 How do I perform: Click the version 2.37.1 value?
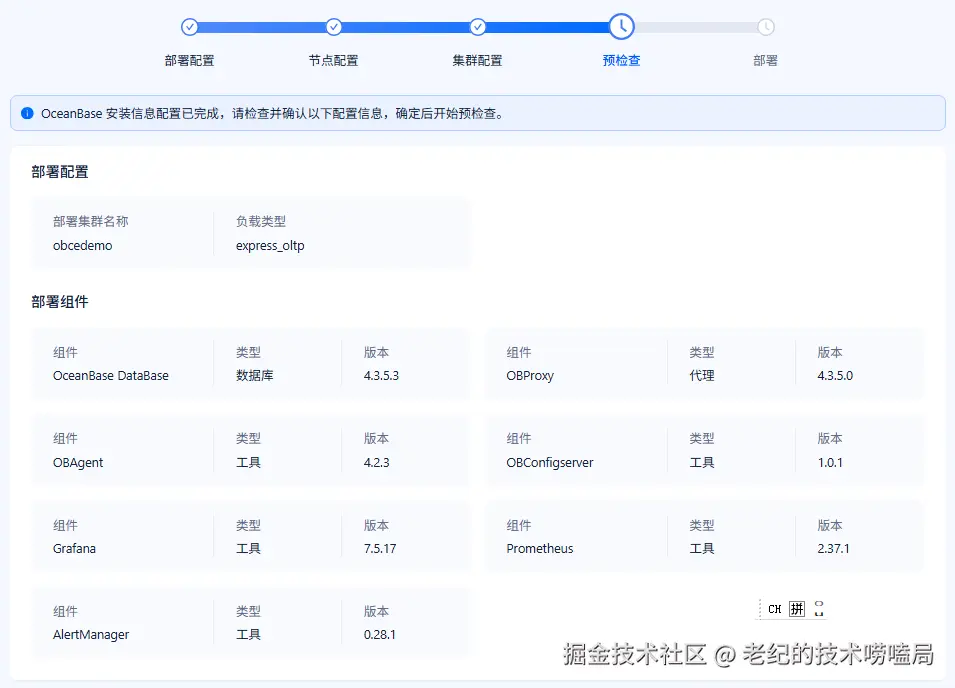(833, 549)
